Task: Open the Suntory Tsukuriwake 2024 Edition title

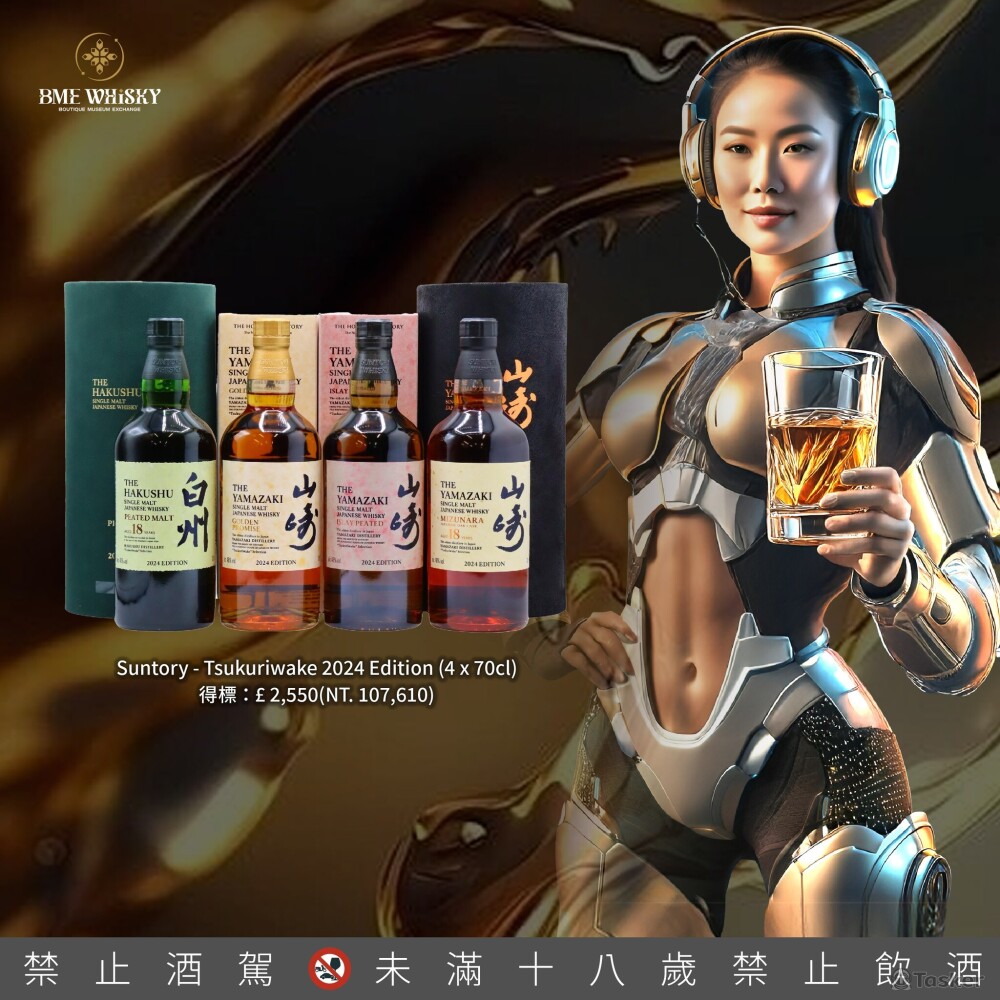Action: point(318,669)
